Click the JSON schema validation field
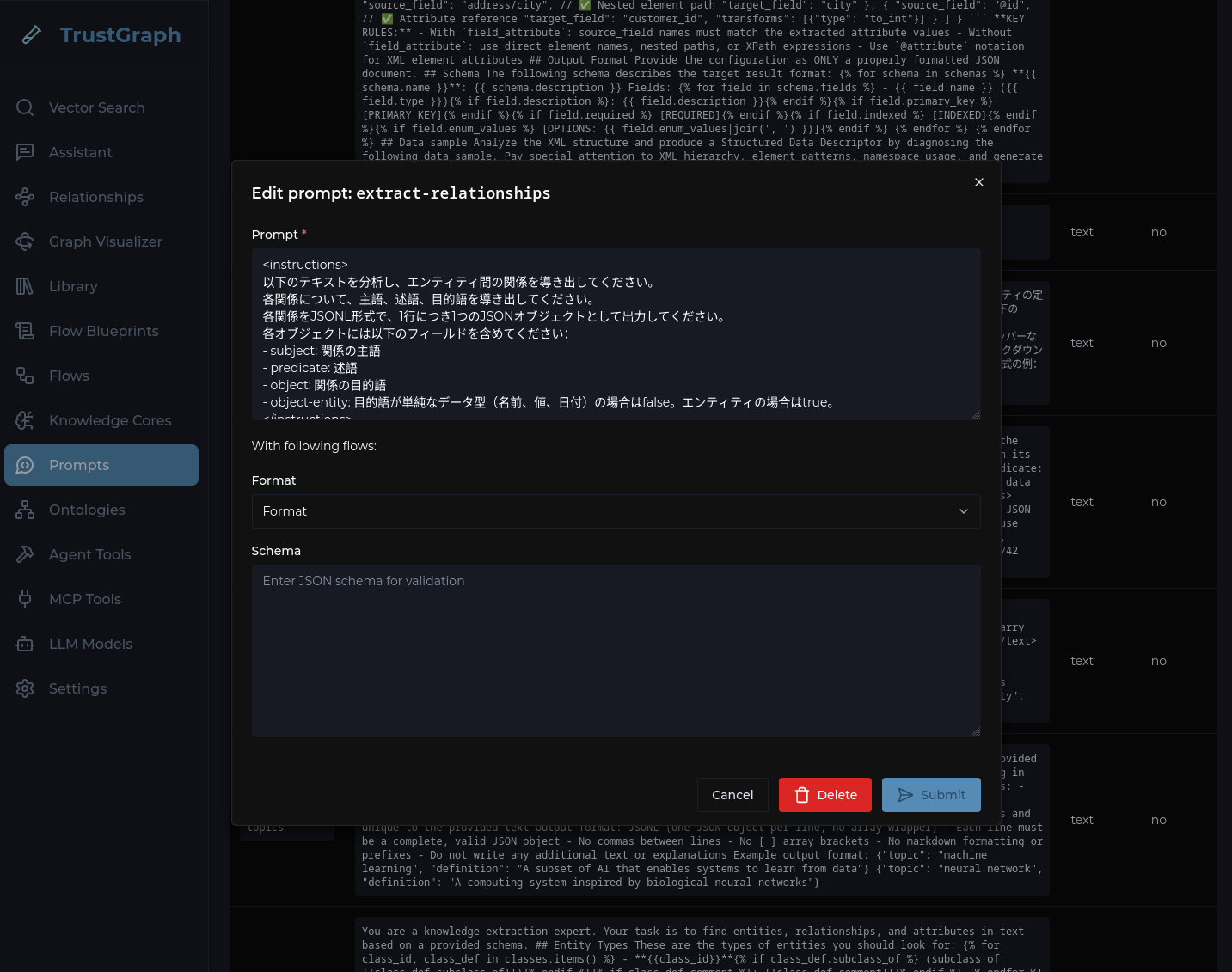Viewport: 1232px width, 972px height. 616,651
